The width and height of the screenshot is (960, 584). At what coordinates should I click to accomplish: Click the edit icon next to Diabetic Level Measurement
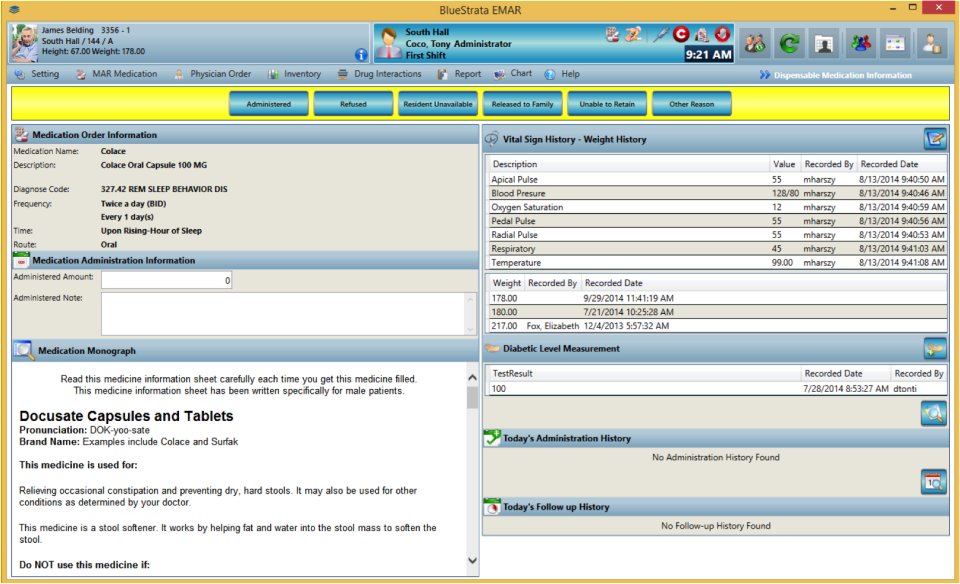pos(936,348)
